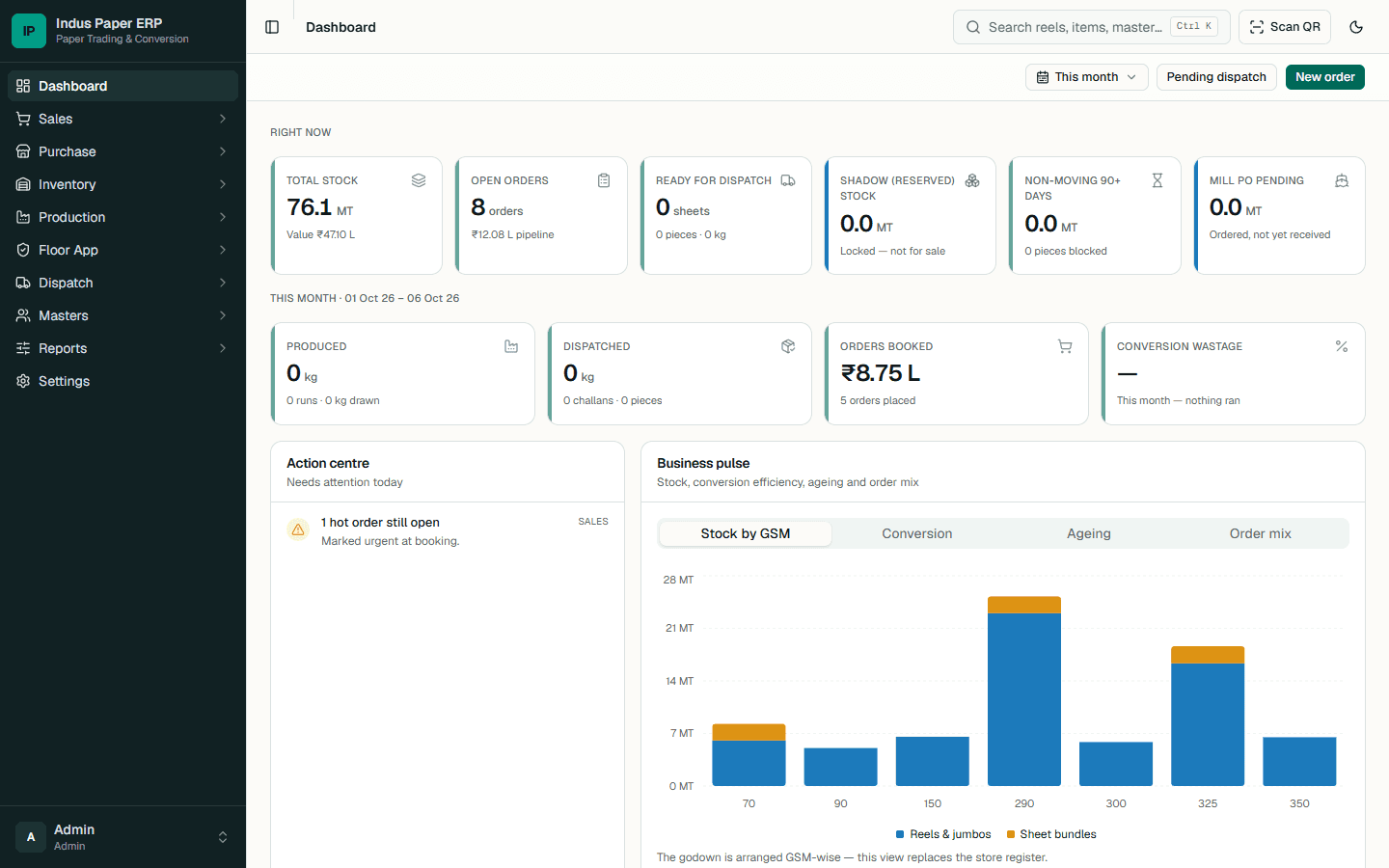Expand the Production menu chevron
This screenshot has height=868, width=1389.
point(223,217)
